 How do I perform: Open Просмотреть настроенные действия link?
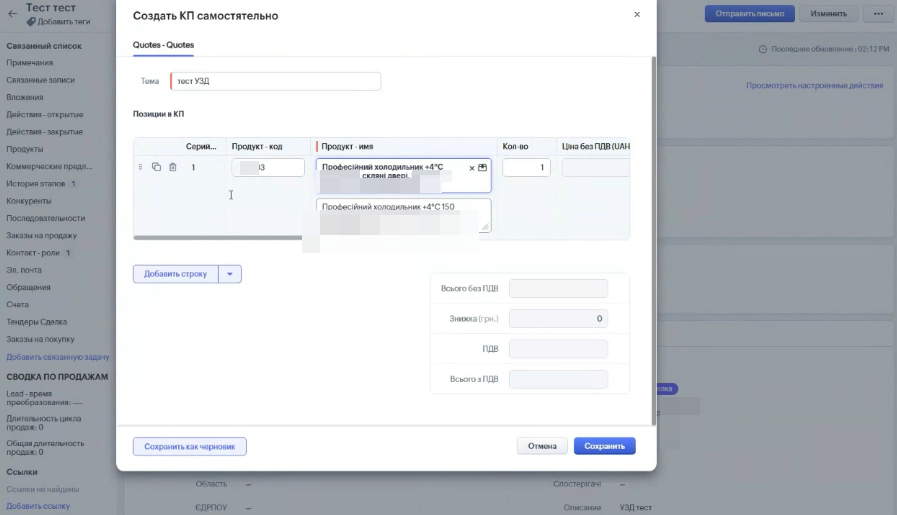tap(814, 85)
